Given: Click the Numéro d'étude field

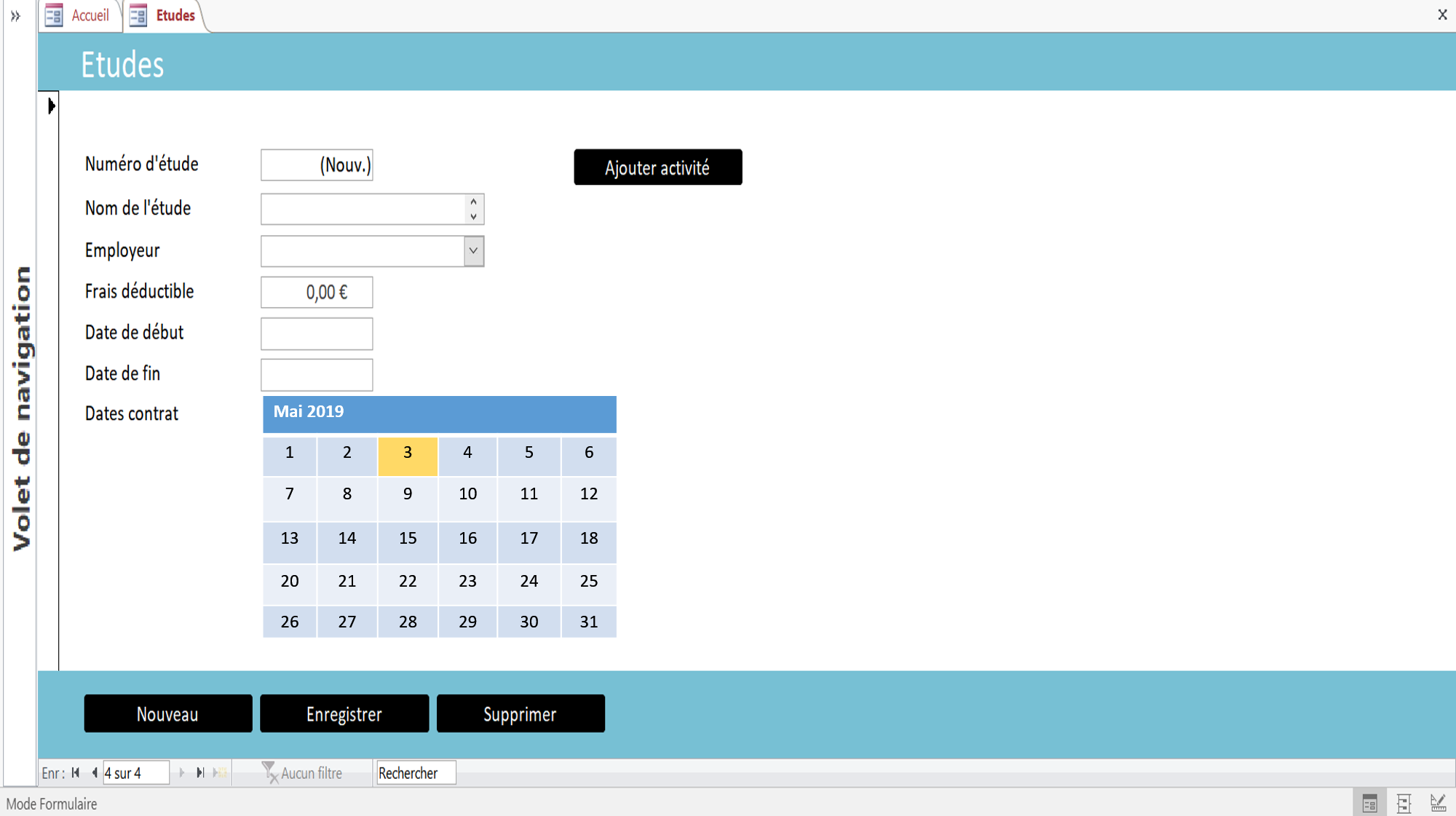Looking at the screenshot, I should [317, 165].
